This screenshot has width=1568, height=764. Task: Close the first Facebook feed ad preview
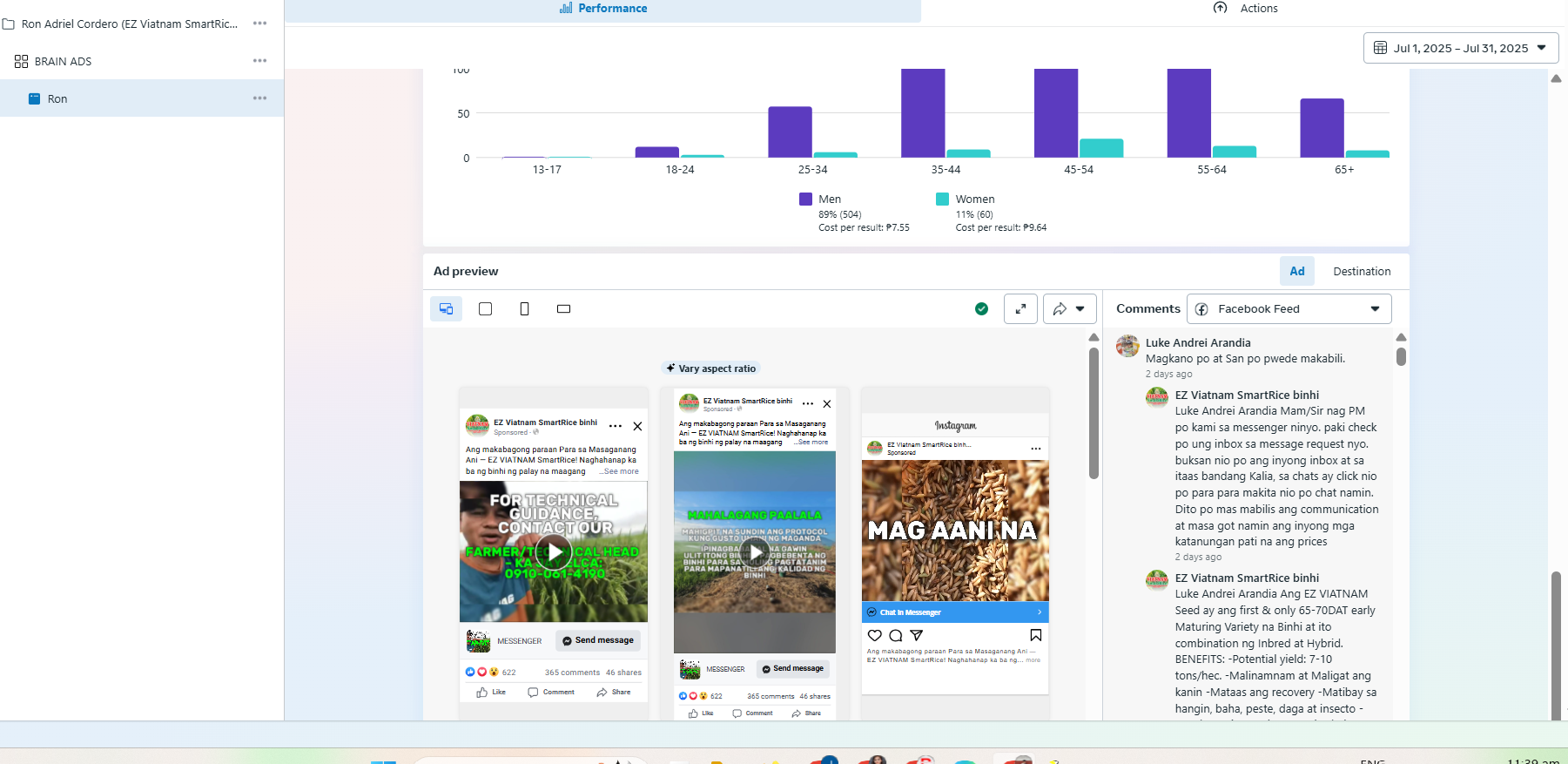pos(637,426)
